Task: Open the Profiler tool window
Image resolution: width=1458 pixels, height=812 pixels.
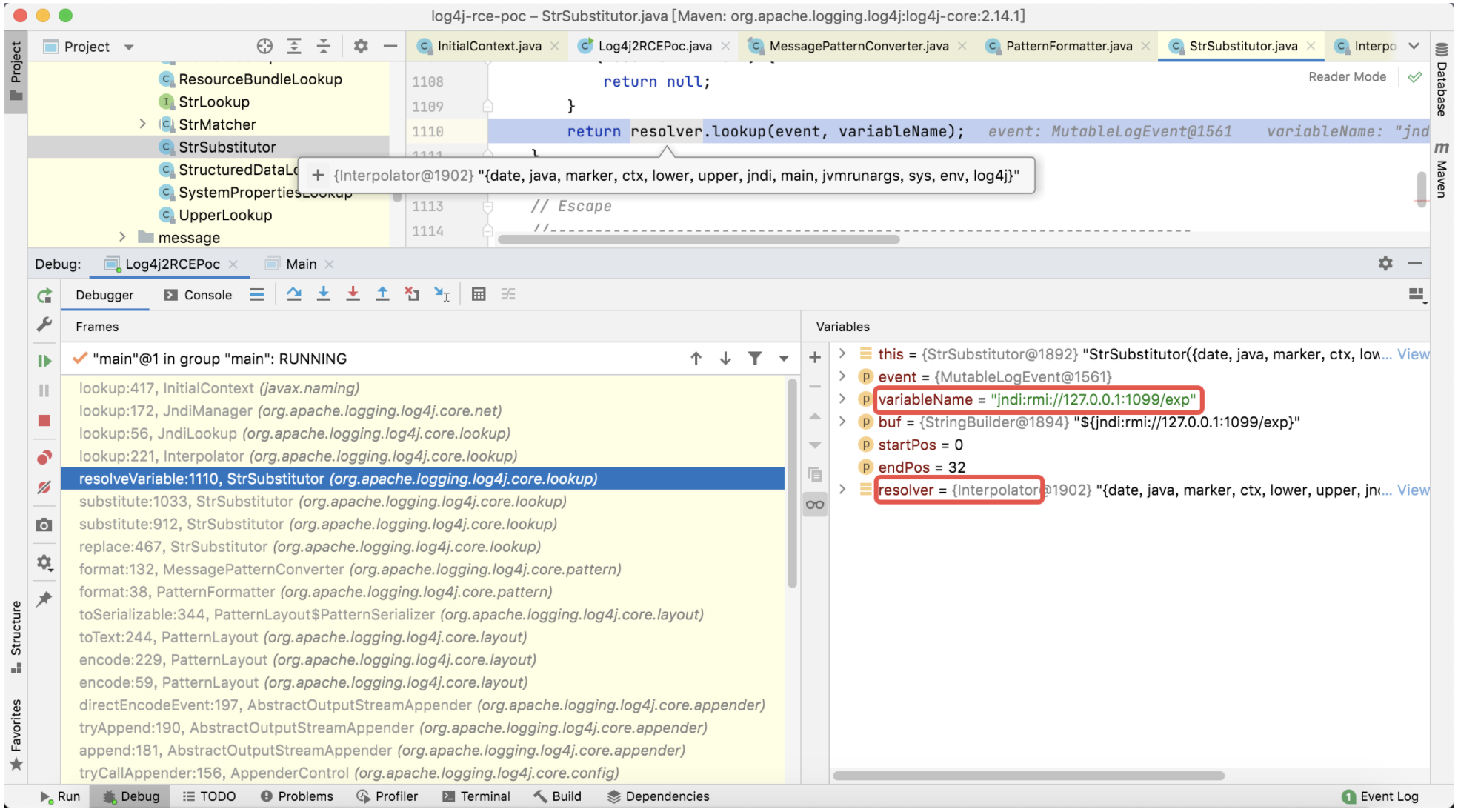Action: 387,796
